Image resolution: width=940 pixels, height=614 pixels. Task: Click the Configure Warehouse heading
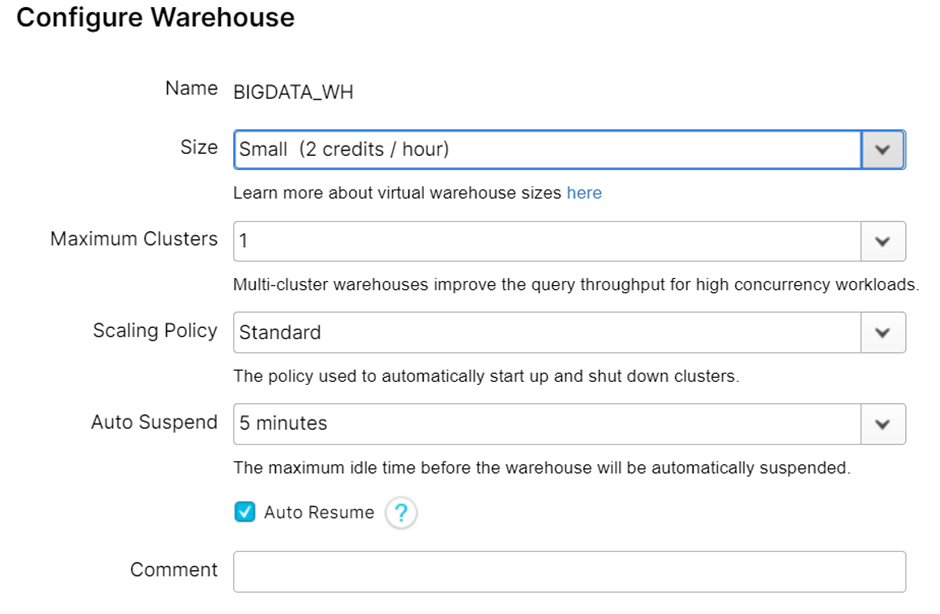coord(156,18)
